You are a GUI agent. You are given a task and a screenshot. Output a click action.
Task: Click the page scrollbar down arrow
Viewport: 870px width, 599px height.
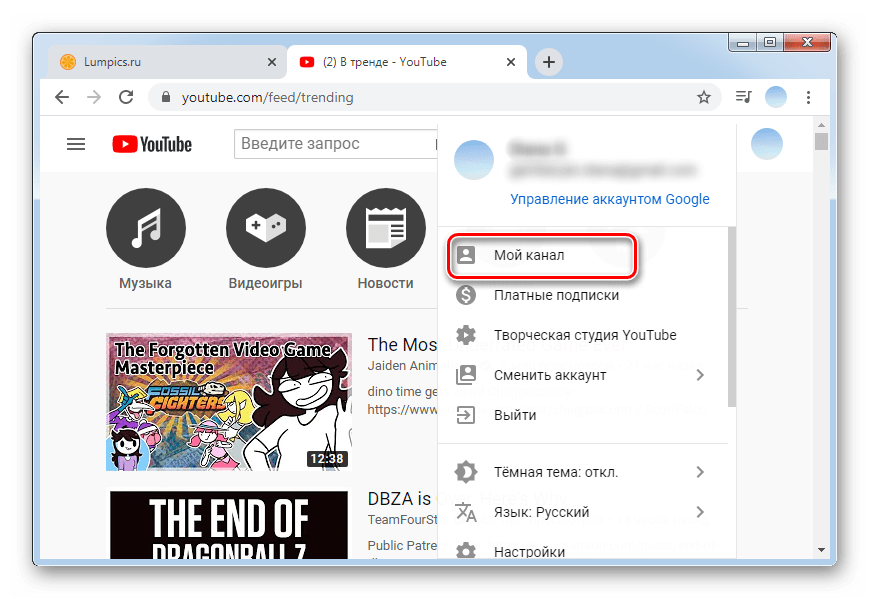pos(822,550)
